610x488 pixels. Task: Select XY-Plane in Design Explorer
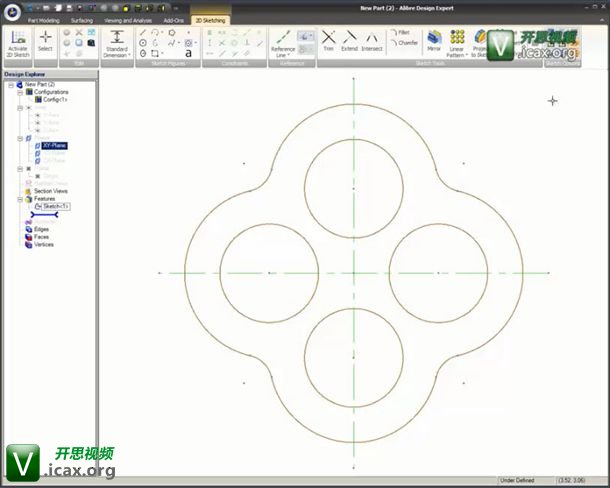pos(54,146)
